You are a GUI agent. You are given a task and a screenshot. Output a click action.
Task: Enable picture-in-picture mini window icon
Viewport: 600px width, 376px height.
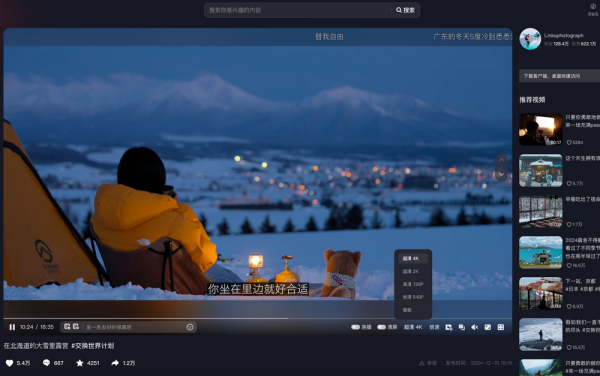pos(462,327)
